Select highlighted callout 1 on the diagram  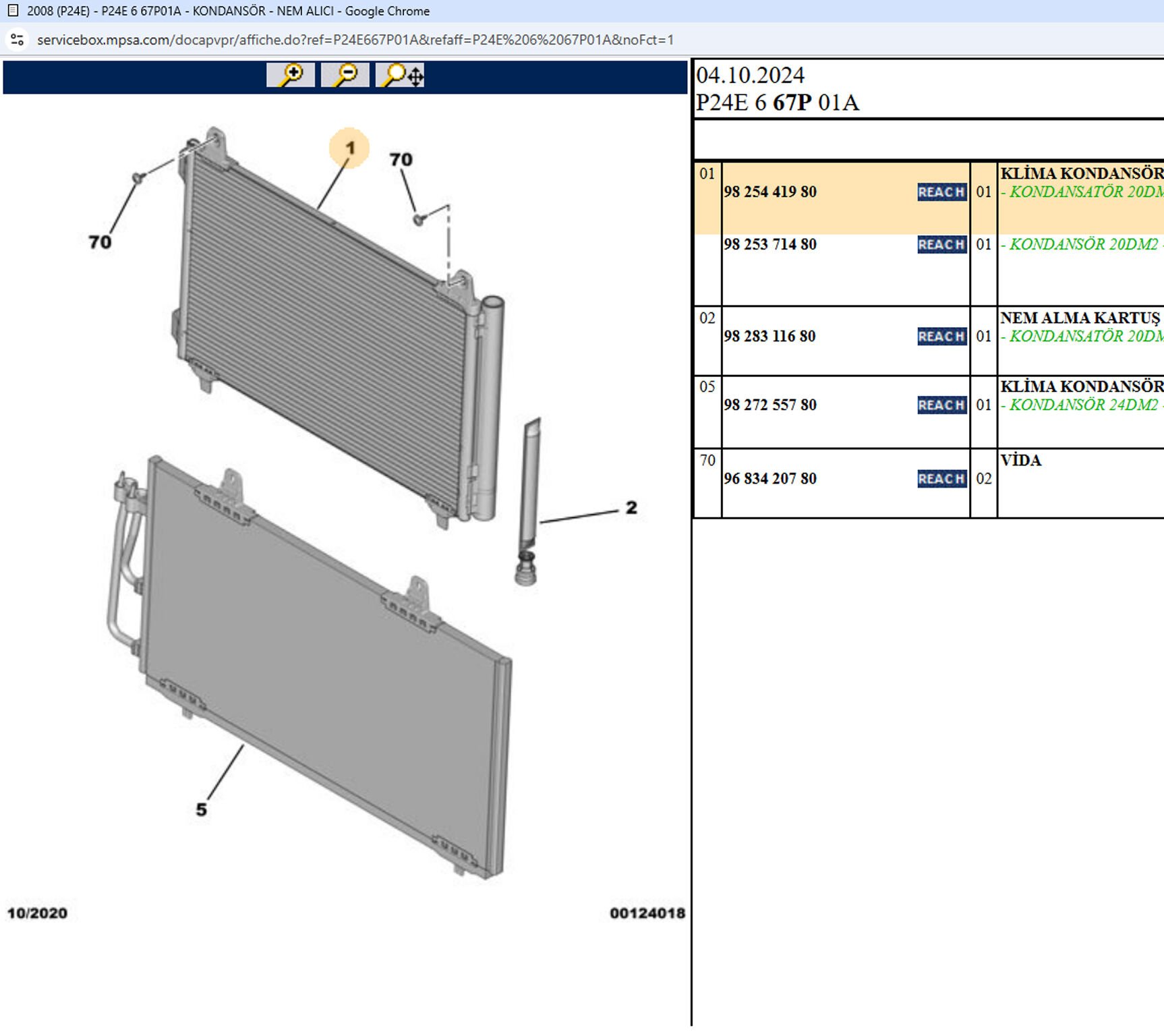[349, 148]
